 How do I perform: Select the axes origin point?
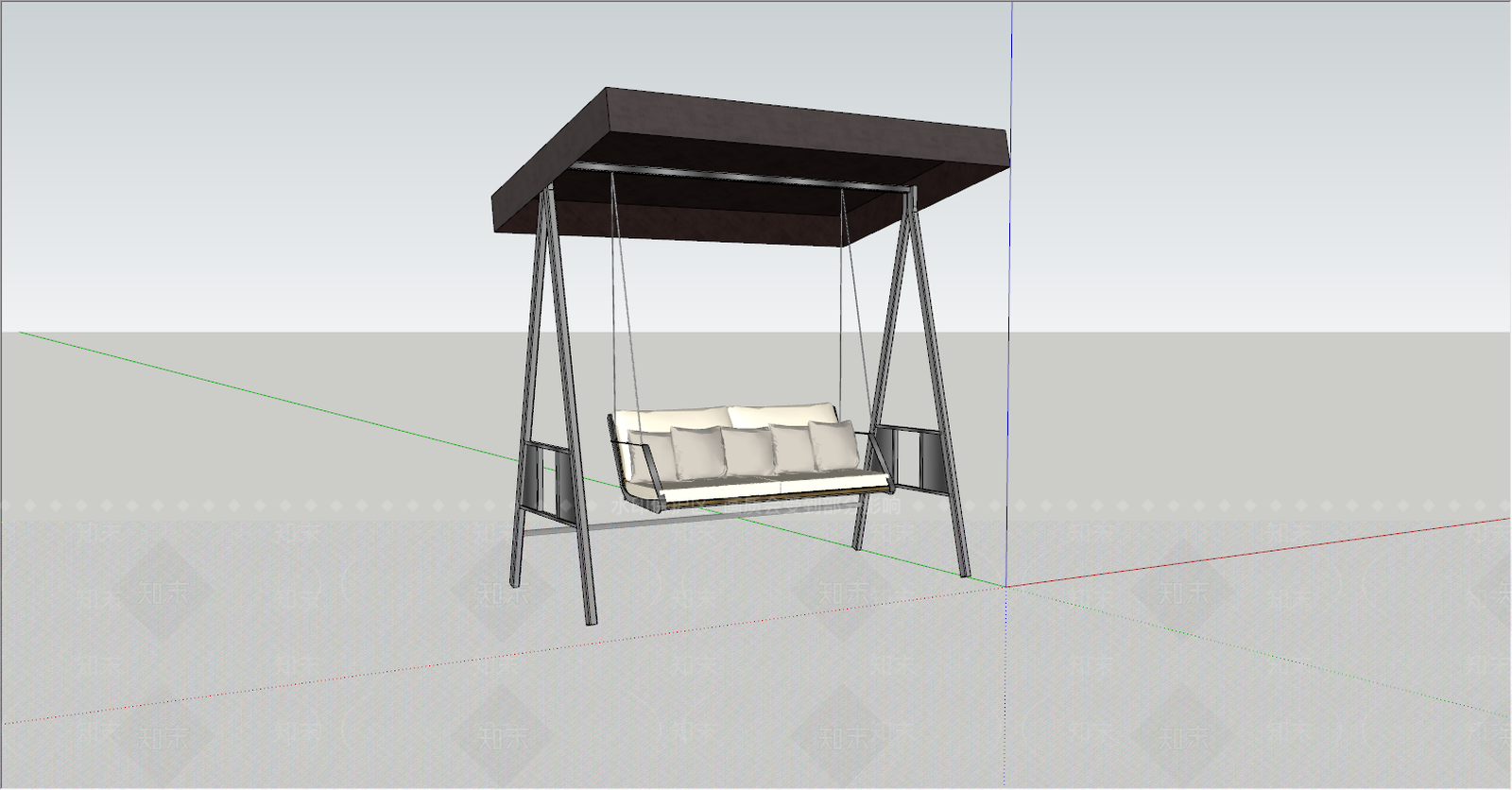click(x=1006, y=586)
